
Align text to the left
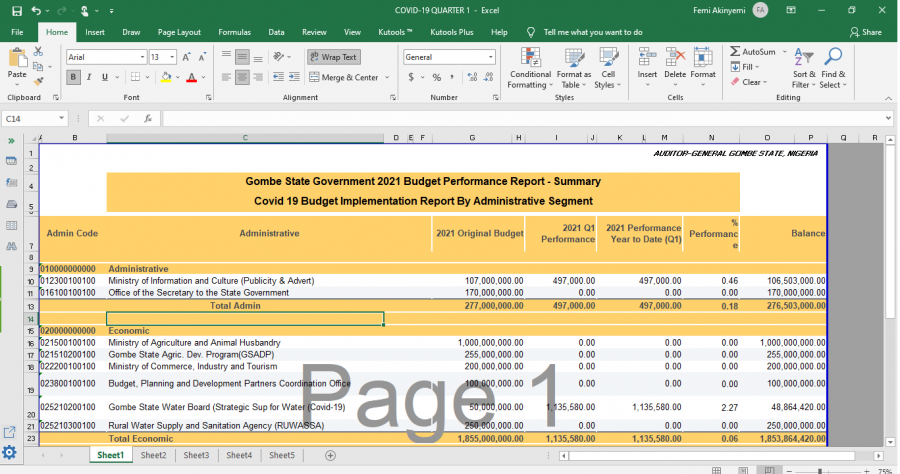pyautogui.click(x=226, y=77)
